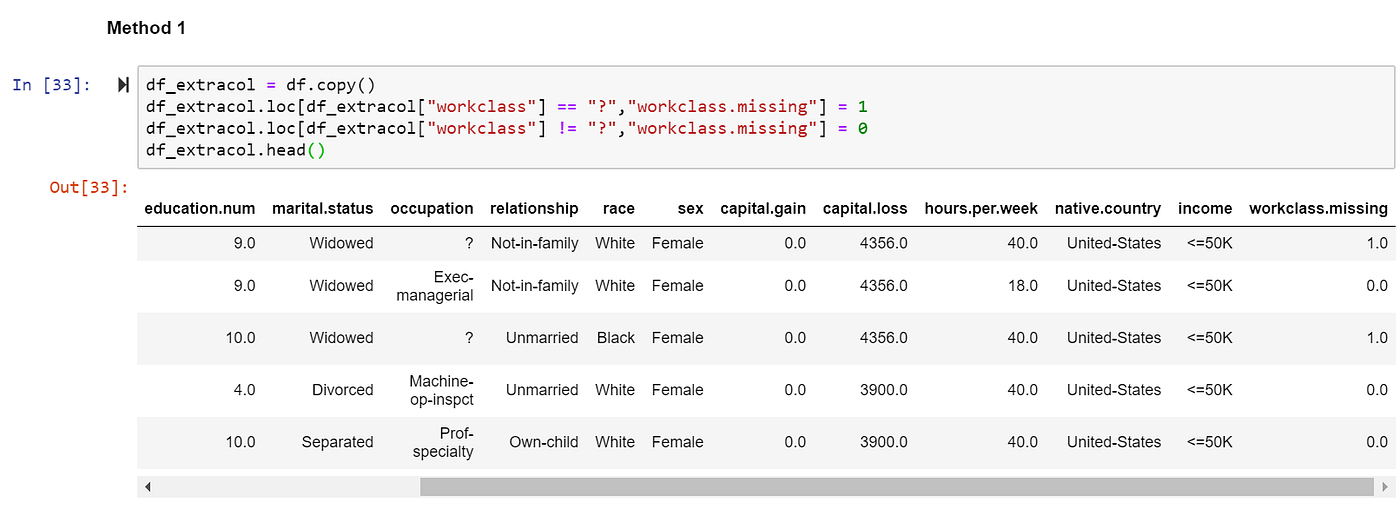Click the df.copy() code line
This screenshot has height=516, width=1400.
[260, 85]
